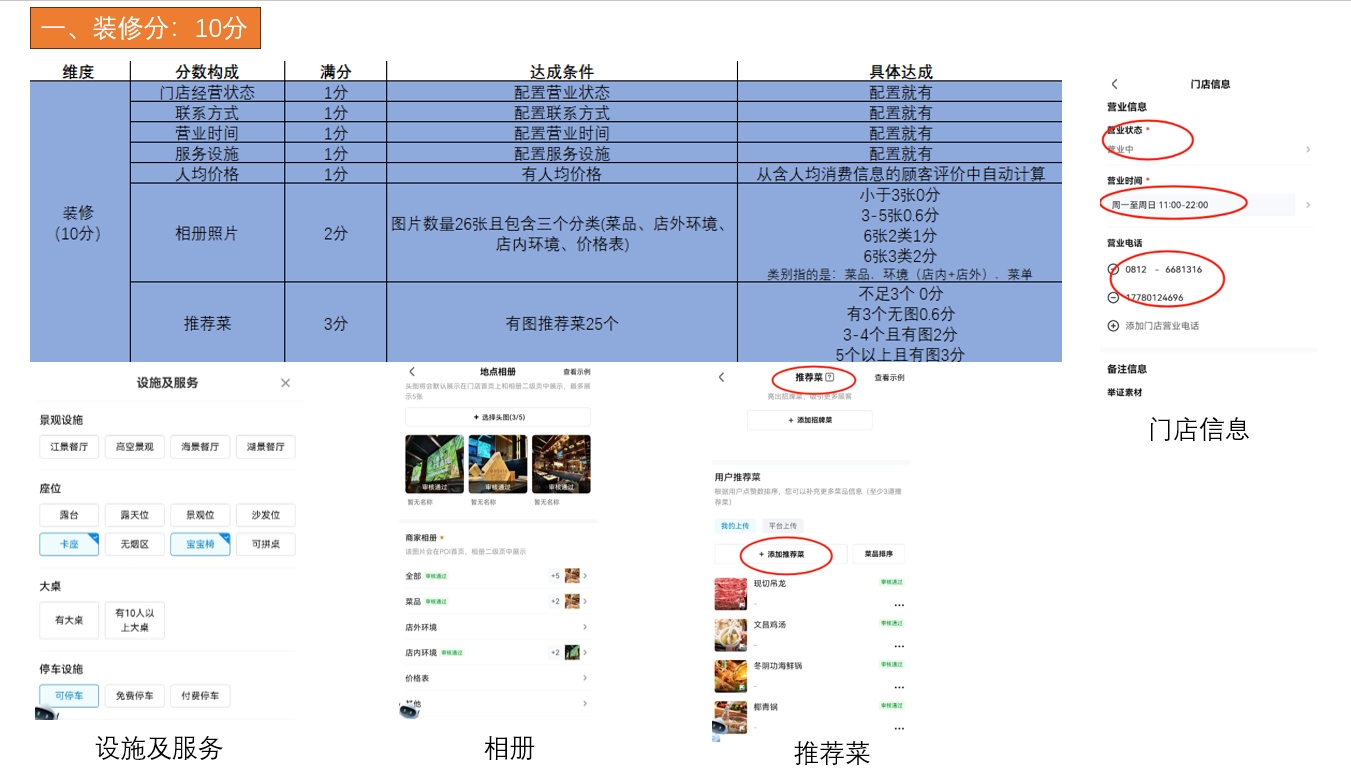Toggle the 海景餐厅 facility tag
The width and height of the screenshot is (1351, 769).
click(200, 447)
